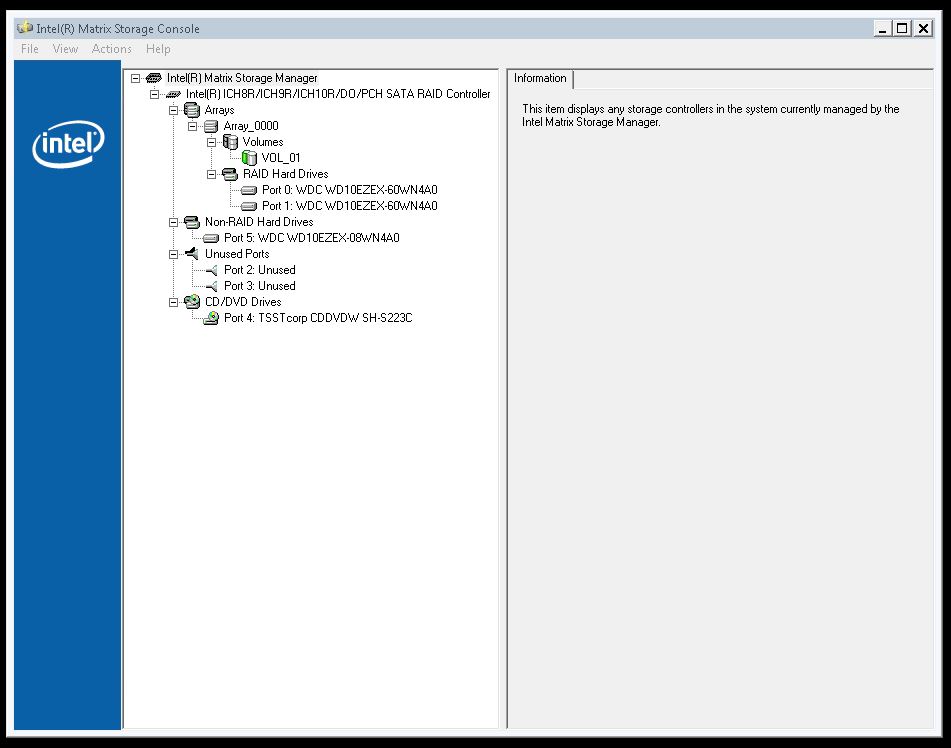Select the Volumes tree label
951x748 pixels.
[x=263, y=142]
